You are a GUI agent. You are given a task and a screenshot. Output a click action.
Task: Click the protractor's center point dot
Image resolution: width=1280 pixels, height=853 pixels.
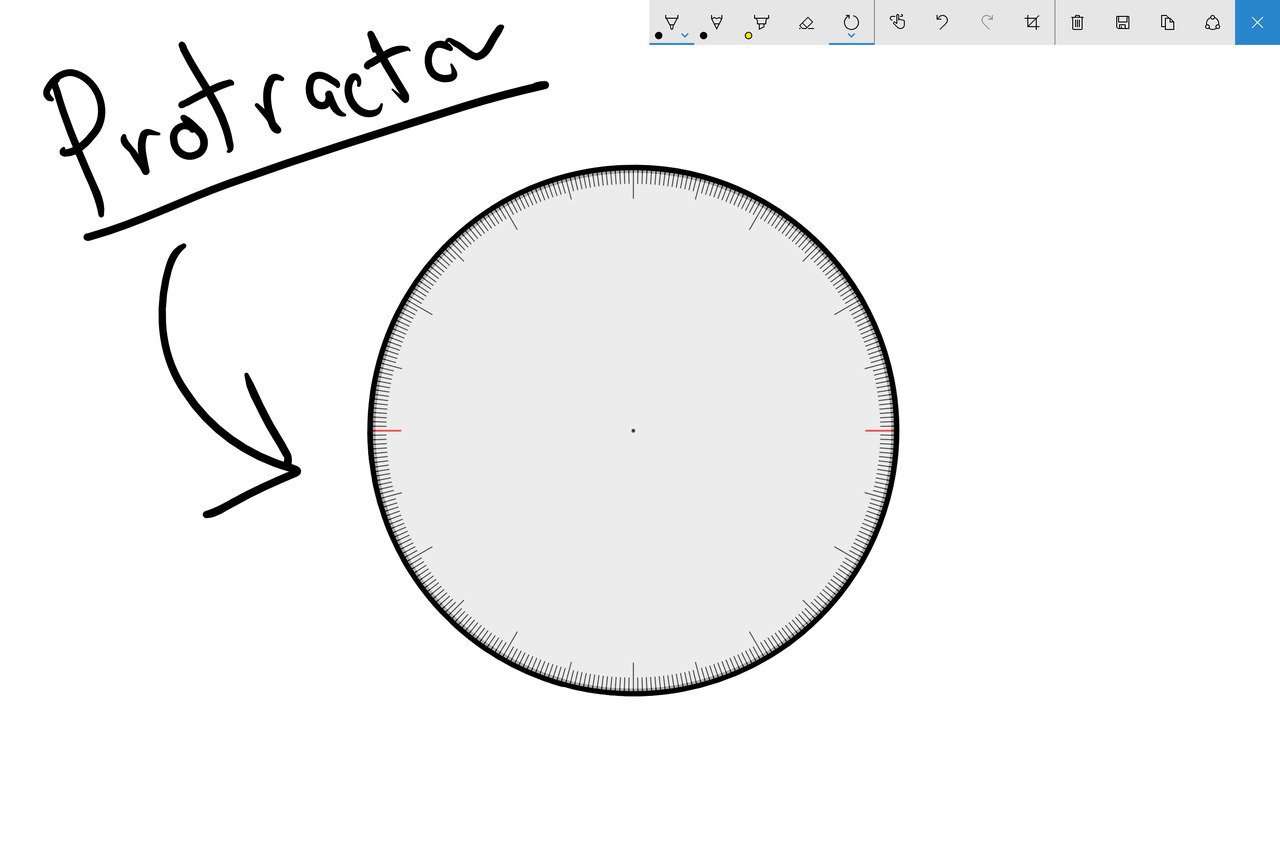(633, 431)
